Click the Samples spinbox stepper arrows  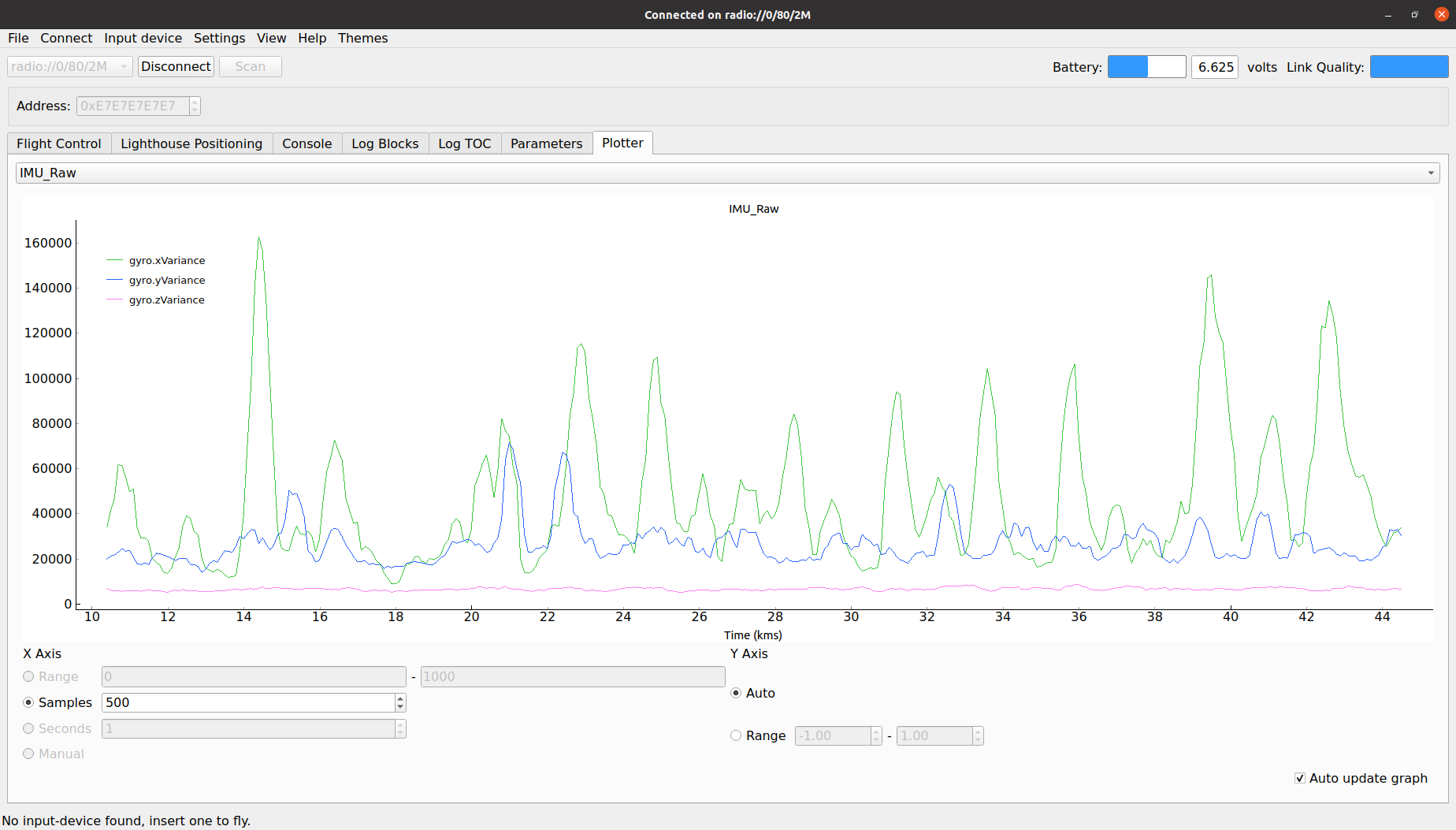400,702
